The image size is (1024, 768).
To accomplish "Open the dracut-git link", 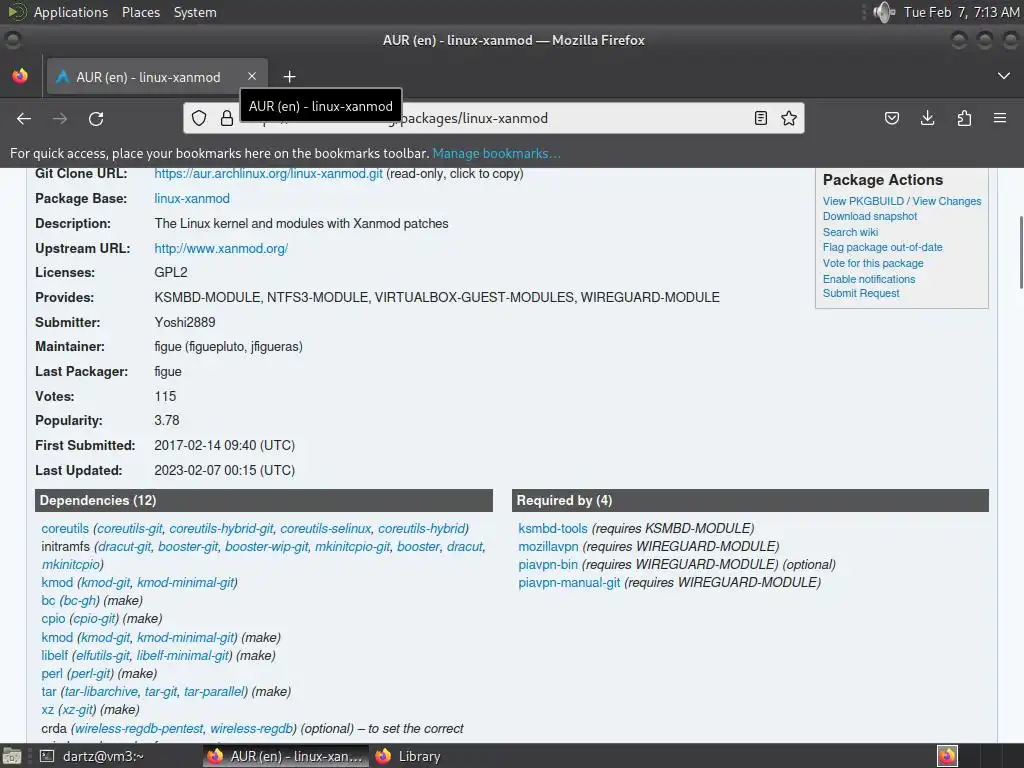I will pyautogui.click(x=125, y=547).
